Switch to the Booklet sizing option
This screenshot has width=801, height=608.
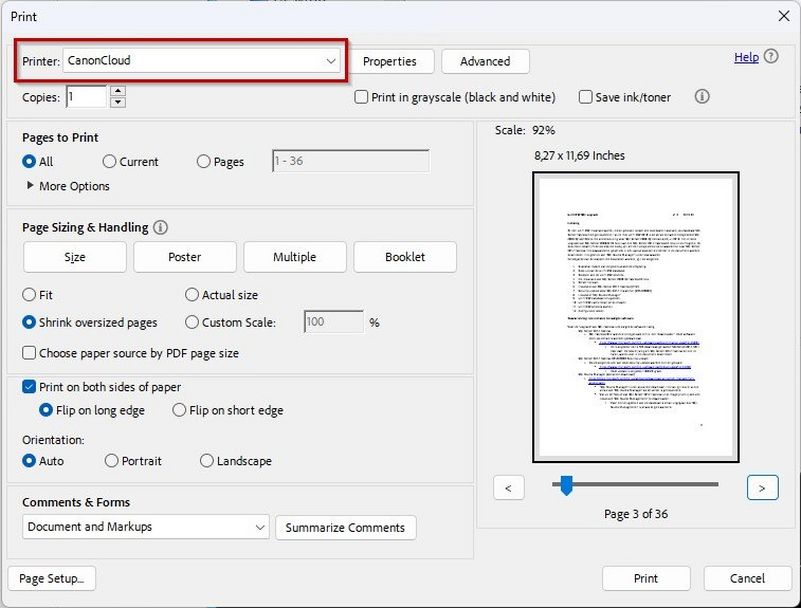pyautogui.click(x=405, y=257)
